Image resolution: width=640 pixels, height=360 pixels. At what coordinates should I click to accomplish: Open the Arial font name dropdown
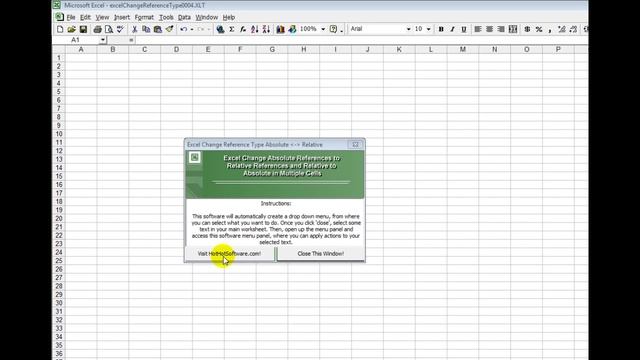(408, 29)
